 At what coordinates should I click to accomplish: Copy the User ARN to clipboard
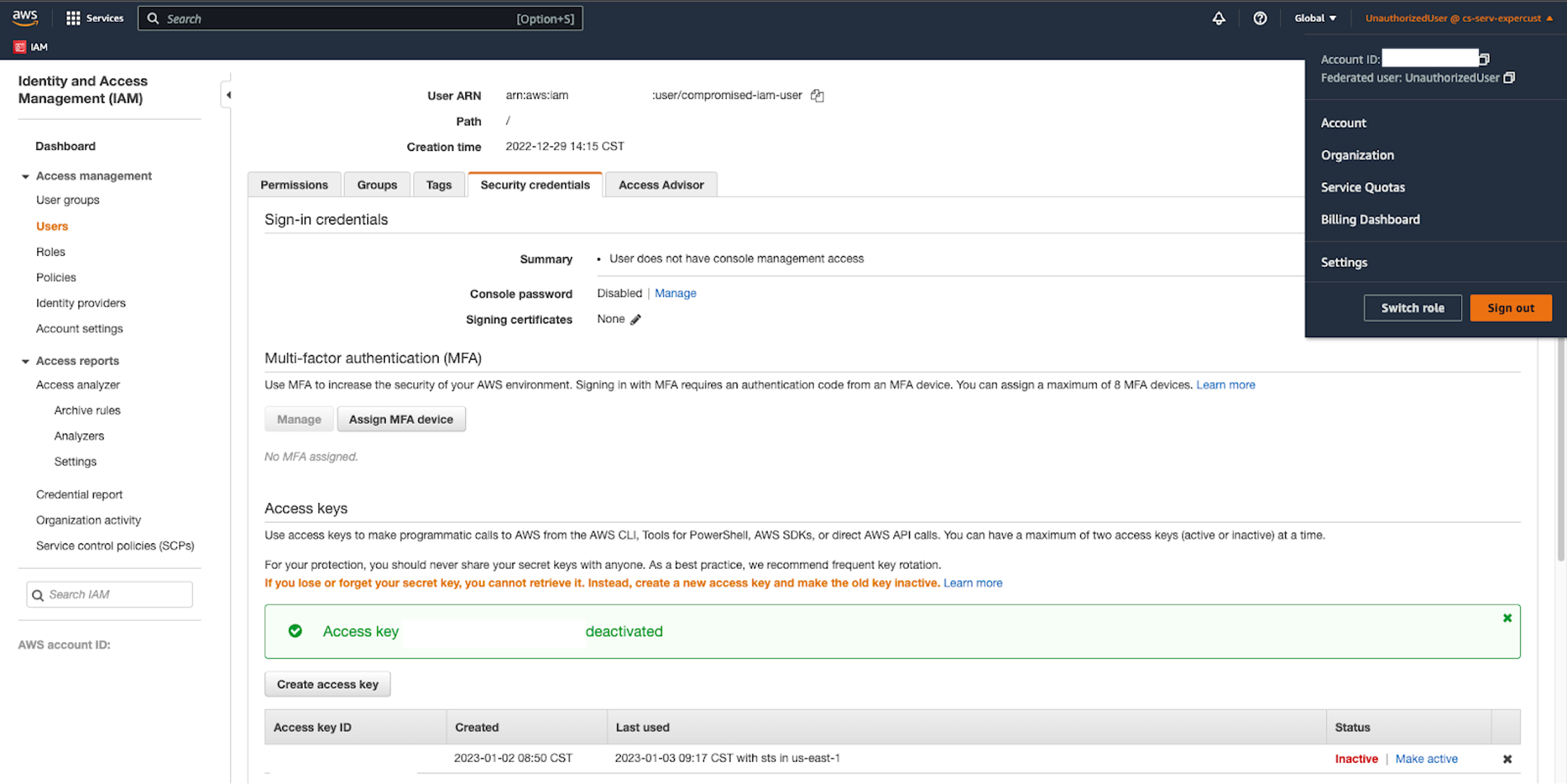[x=817, y=96]
